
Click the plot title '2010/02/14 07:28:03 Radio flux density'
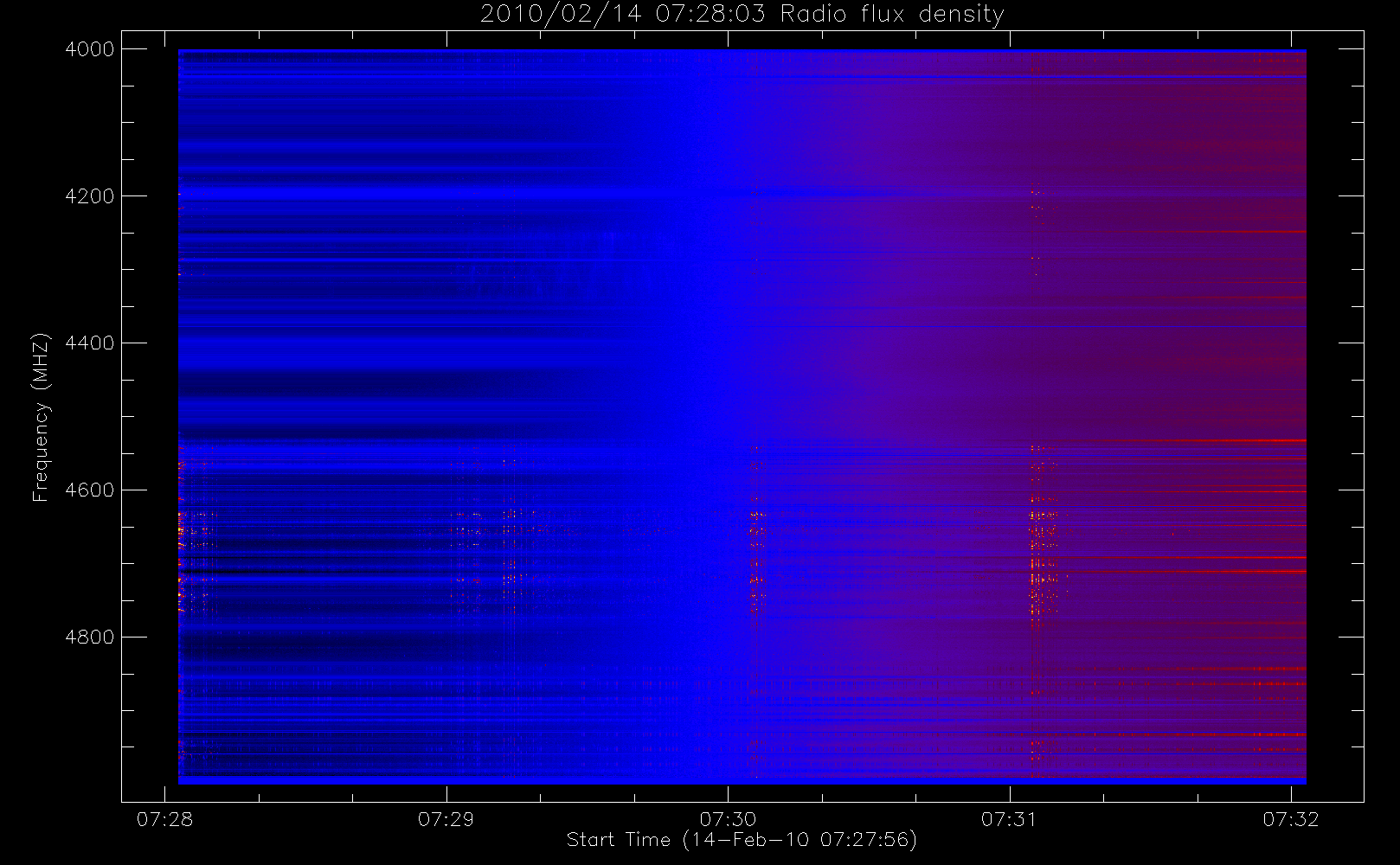[742, 15]
